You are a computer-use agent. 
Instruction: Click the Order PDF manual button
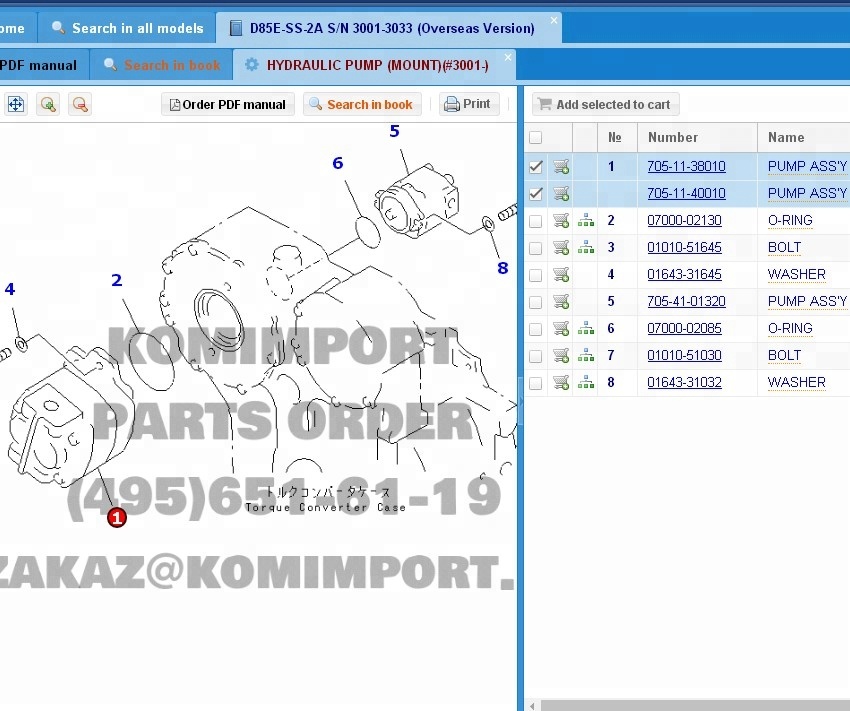228,104
